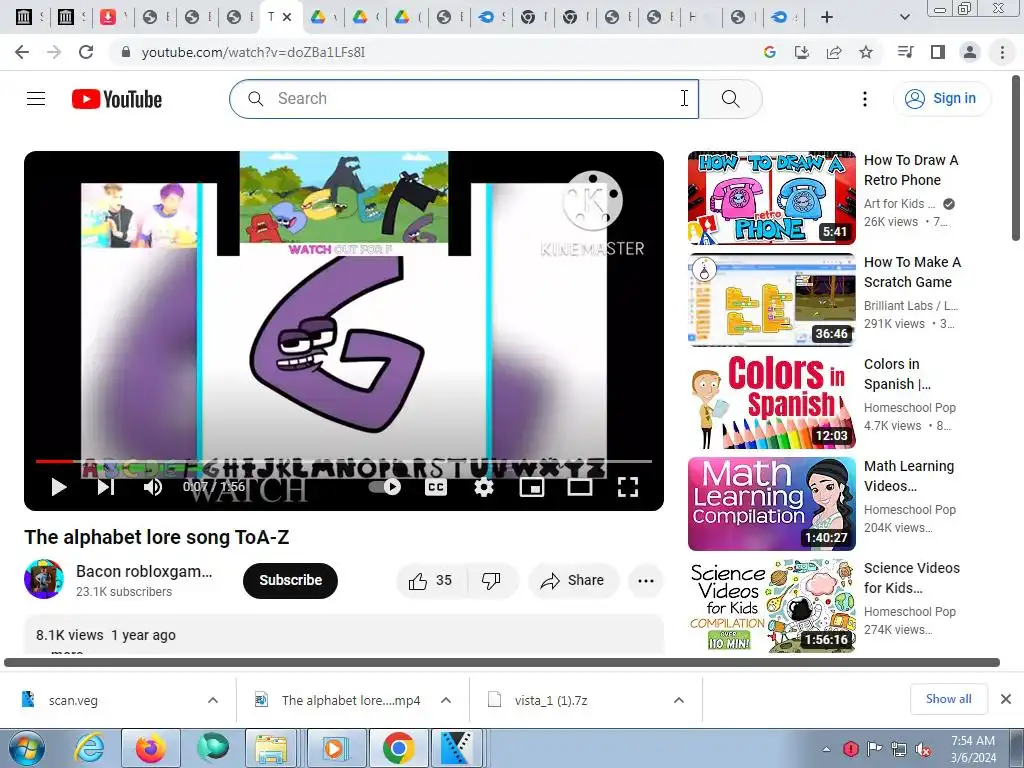Open How To Draw A Retro Phone thumbnail
The width and height of the screenshot is (1024, 768).
point(771,198)
